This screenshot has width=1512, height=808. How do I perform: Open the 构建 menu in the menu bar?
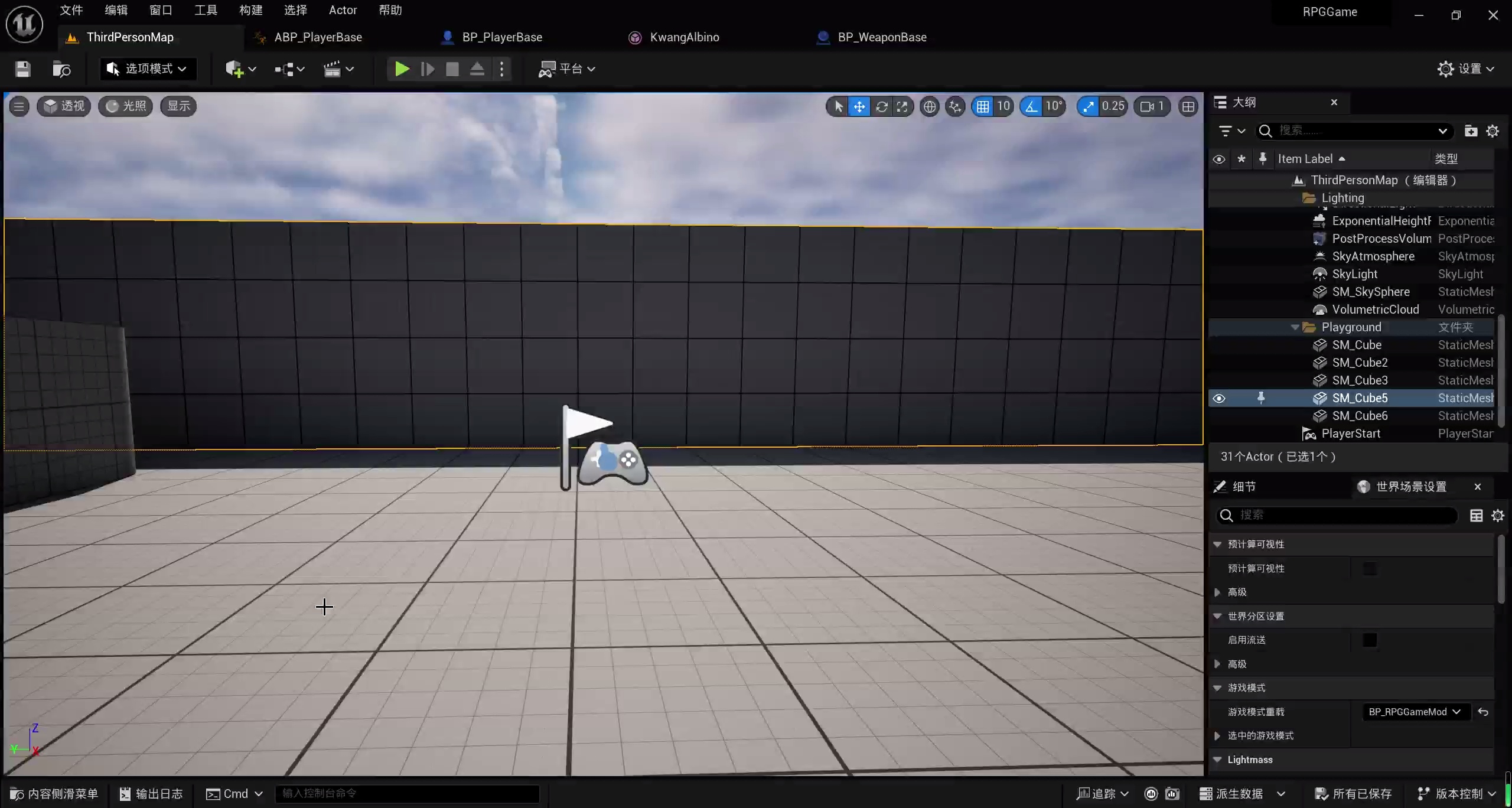point(250,10)
